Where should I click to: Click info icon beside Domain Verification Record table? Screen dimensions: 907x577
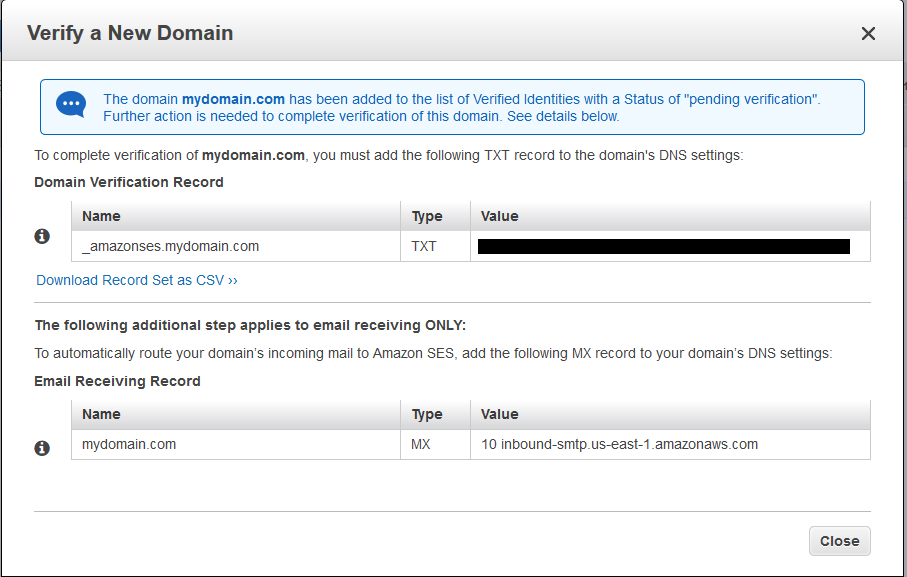pyautogui.click(x=42, y=236)
